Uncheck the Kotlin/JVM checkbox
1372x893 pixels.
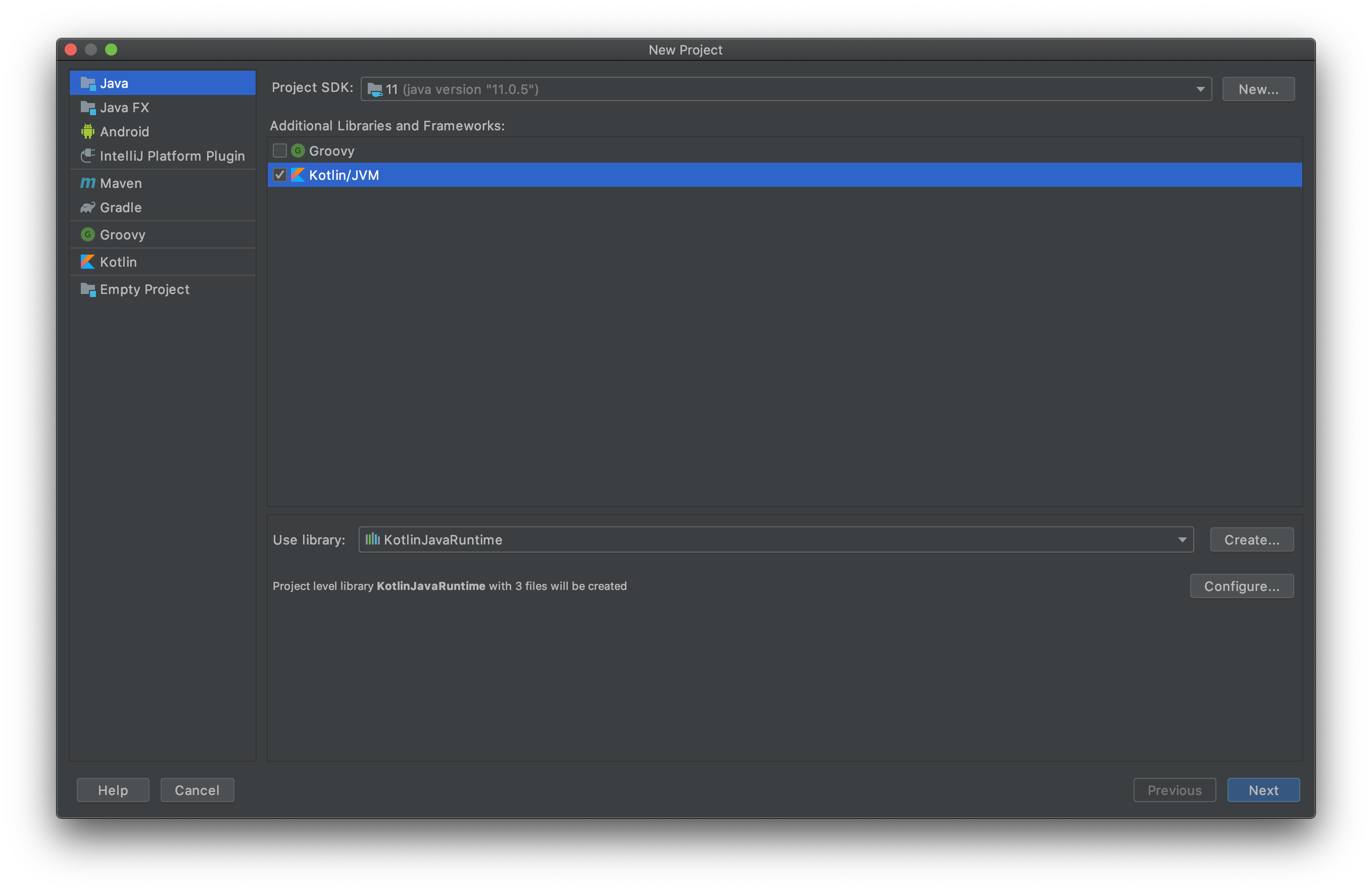tap(279, 175)
